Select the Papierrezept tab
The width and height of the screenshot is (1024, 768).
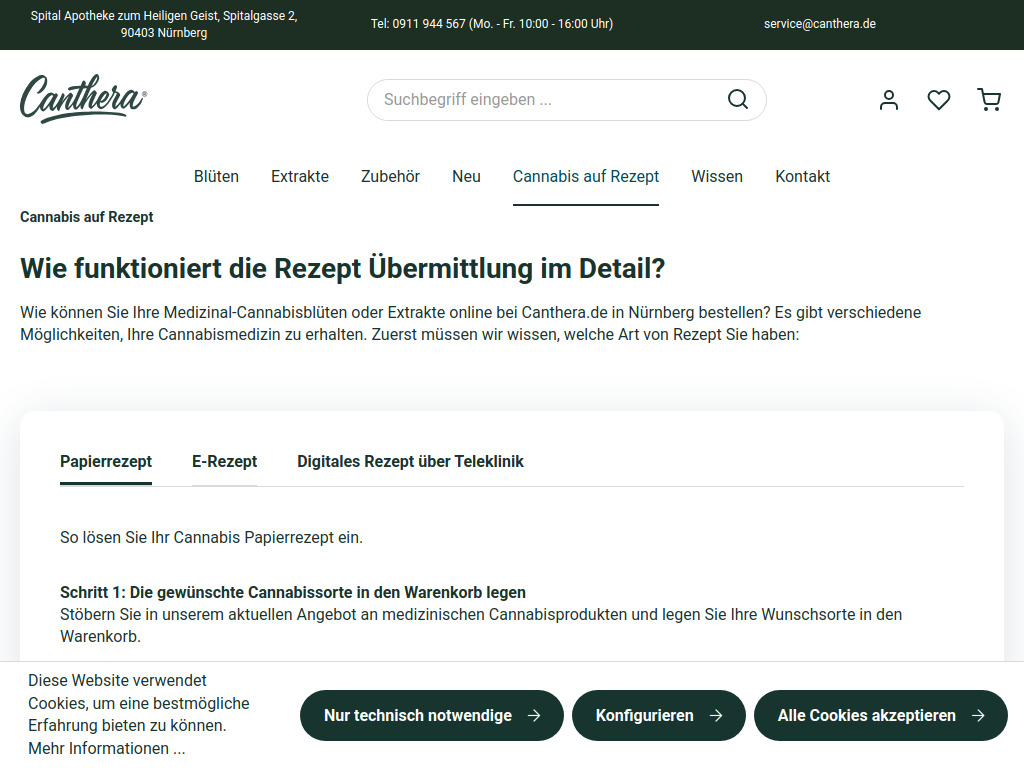click(x=105, y=461)
